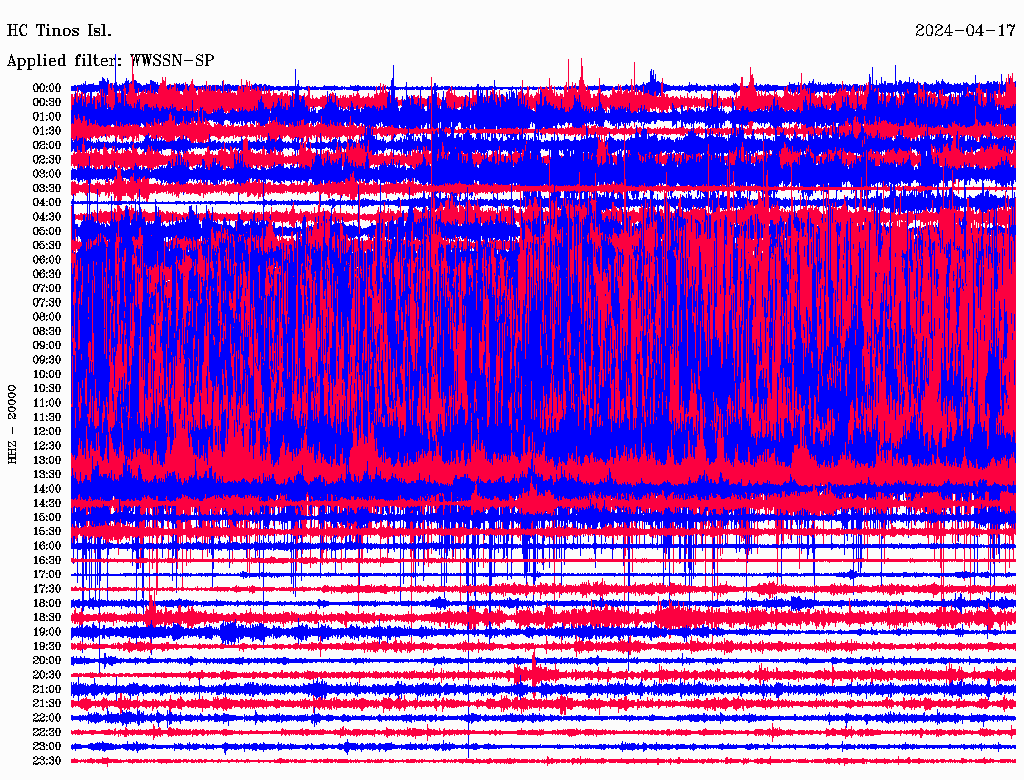Click the 'Applied filter: WWSSN-SP' text

[110, 61]
